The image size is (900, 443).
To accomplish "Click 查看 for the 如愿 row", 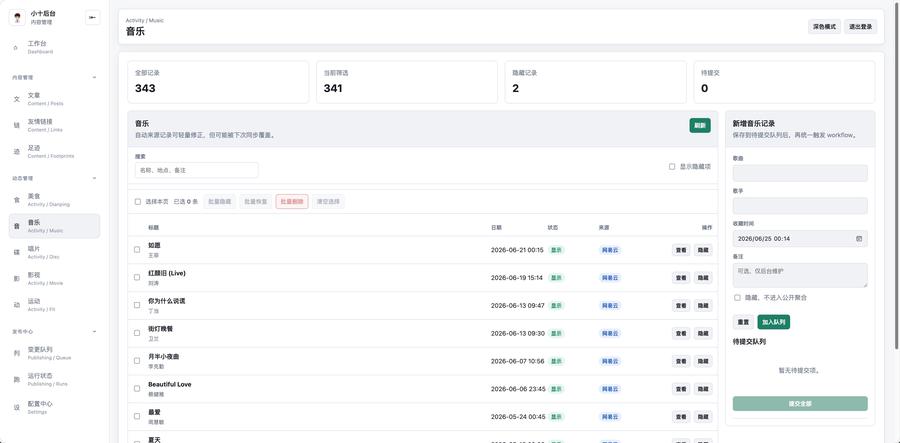I will 681,250.
